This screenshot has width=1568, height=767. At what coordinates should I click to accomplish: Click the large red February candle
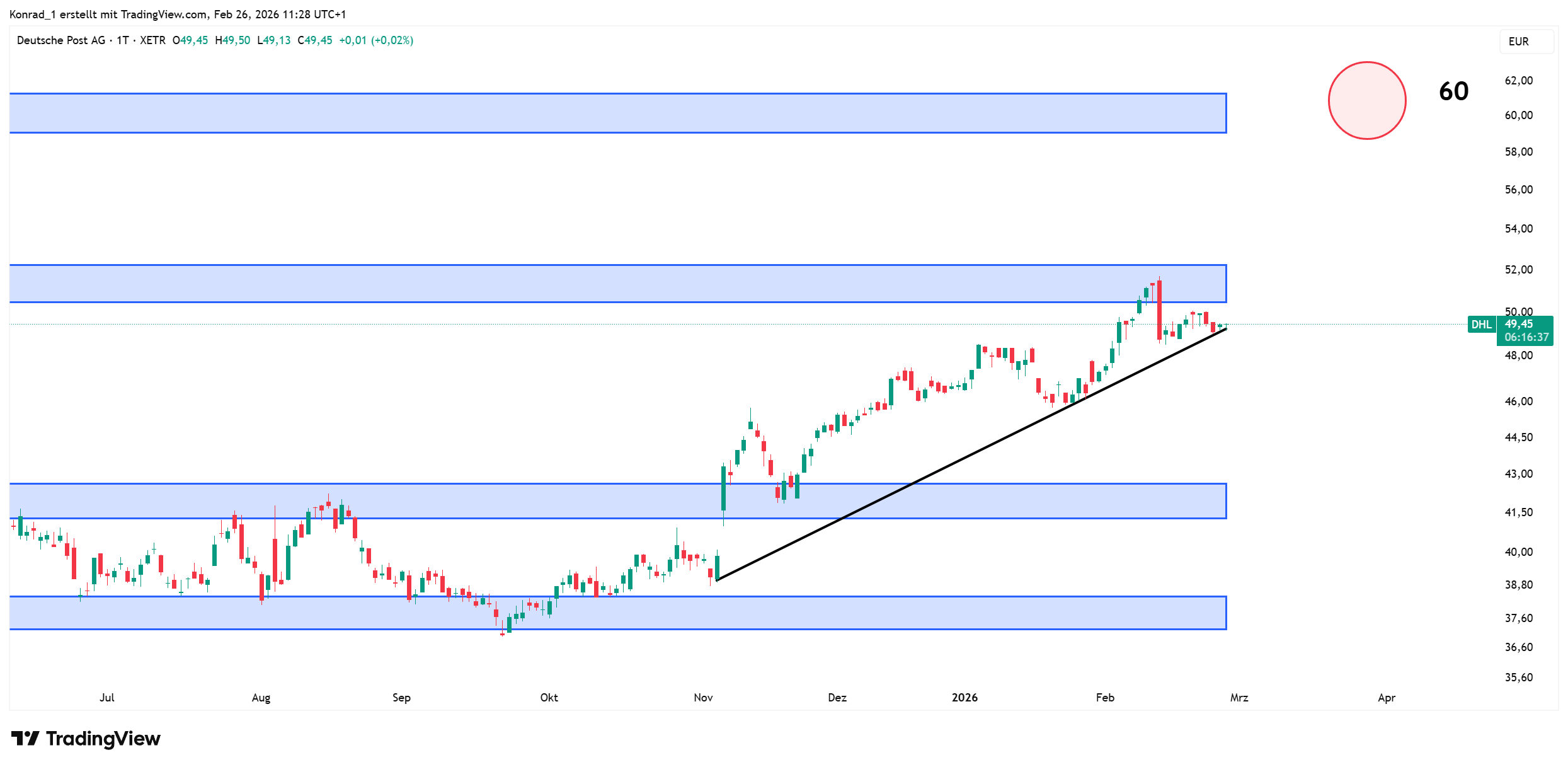coord(1159,310)
